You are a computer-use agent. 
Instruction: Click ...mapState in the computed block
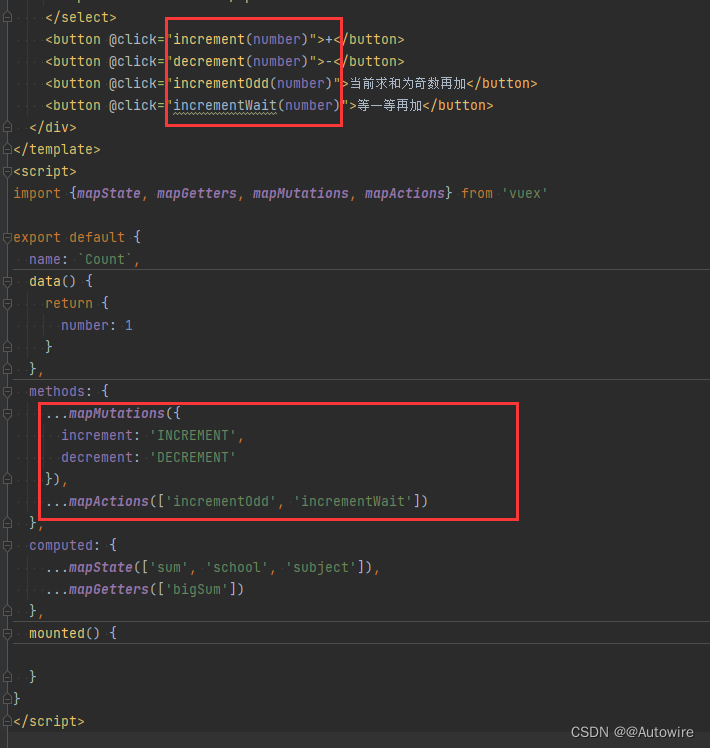89,567
